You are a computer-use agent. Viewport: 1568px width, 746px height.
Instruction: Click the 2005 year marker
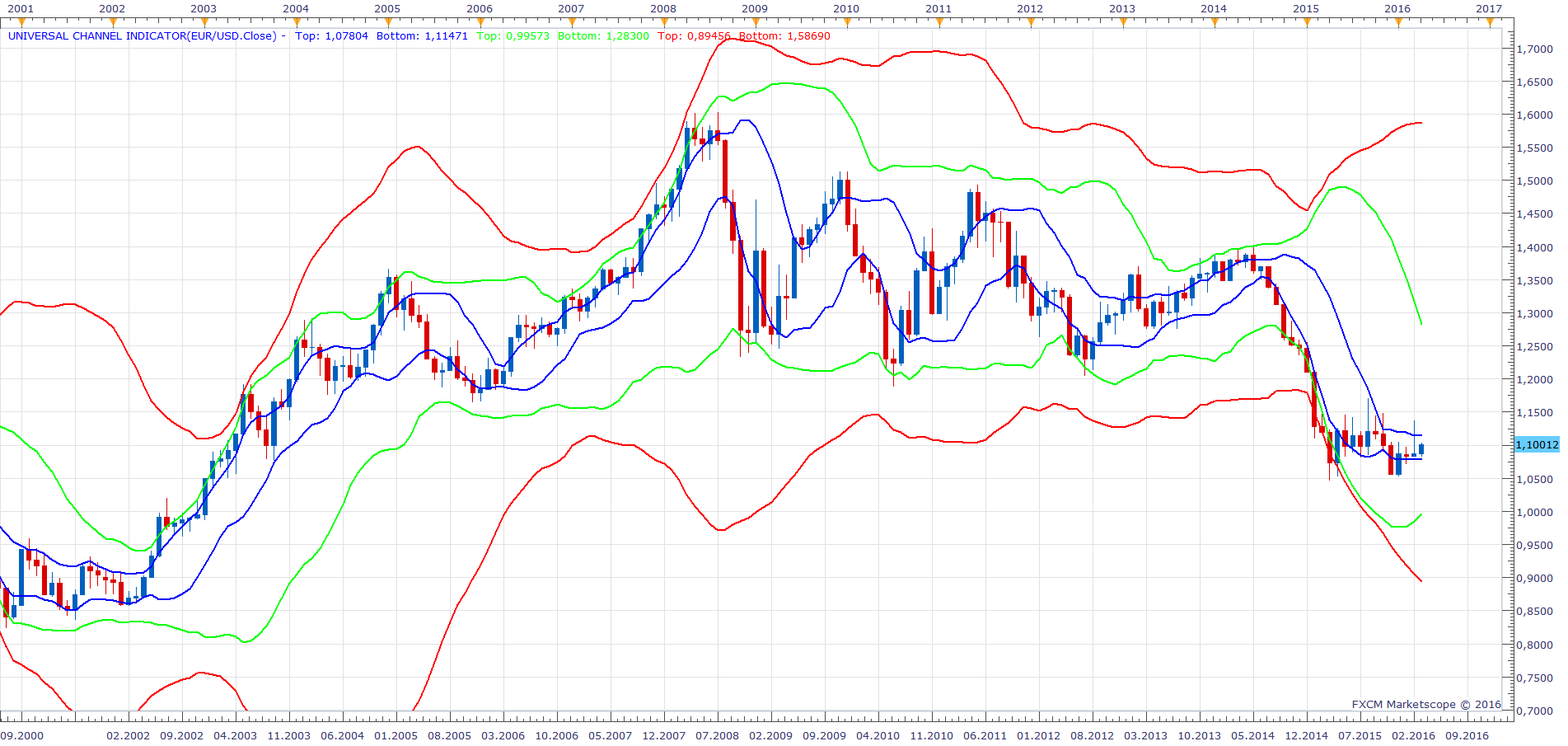pos(388,22)
